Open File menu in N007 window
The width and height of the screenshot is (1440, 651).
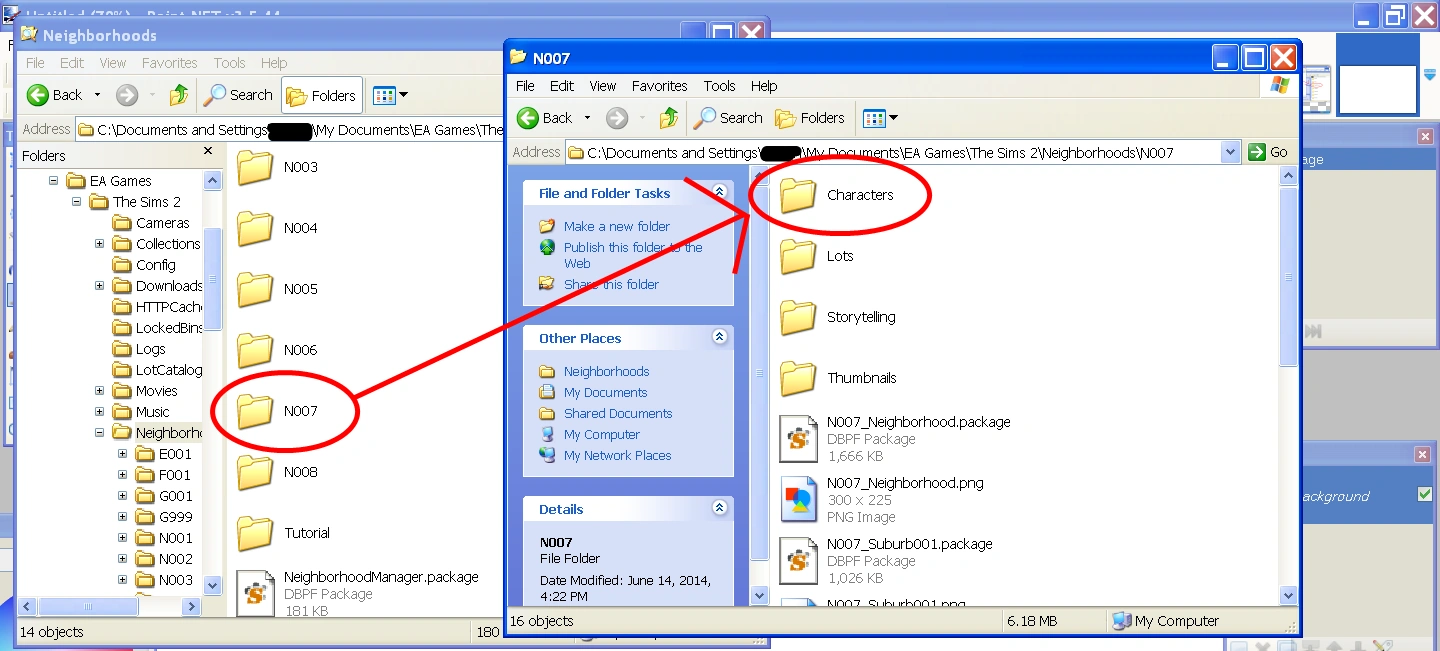tap(525, 86)
